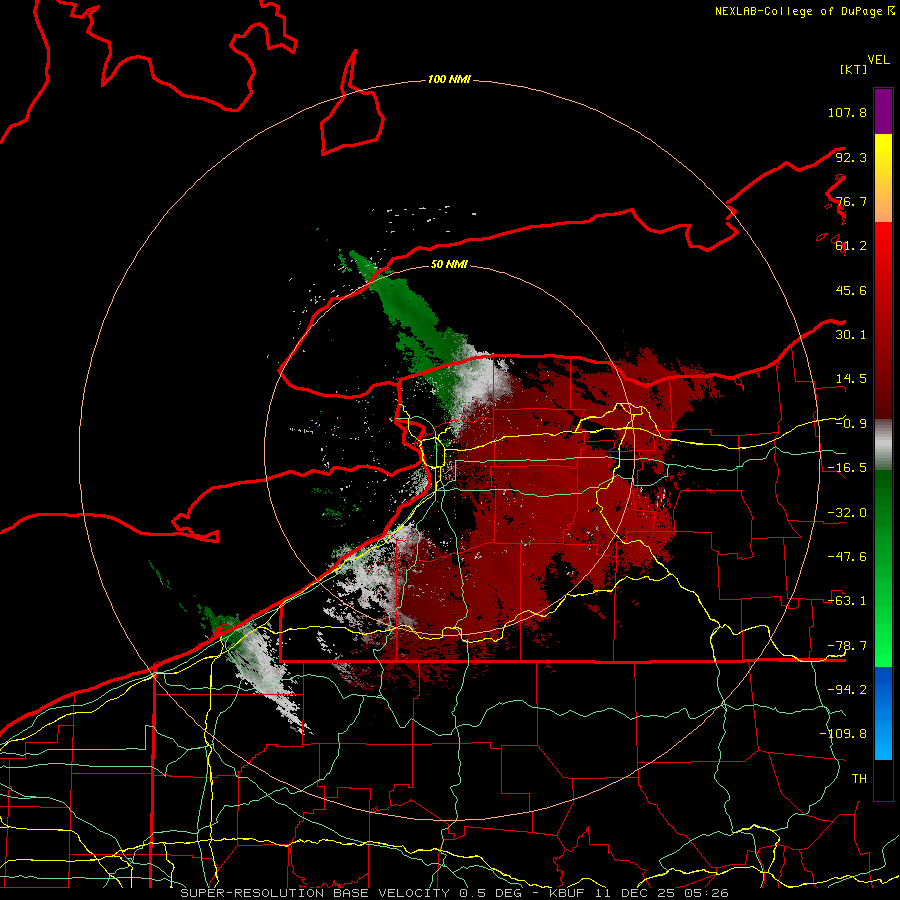This screenshot has width=900, height=900.
Task: Click the -0.9 velocity scale value
Action: pyautogui.click(x=851, y=424)
